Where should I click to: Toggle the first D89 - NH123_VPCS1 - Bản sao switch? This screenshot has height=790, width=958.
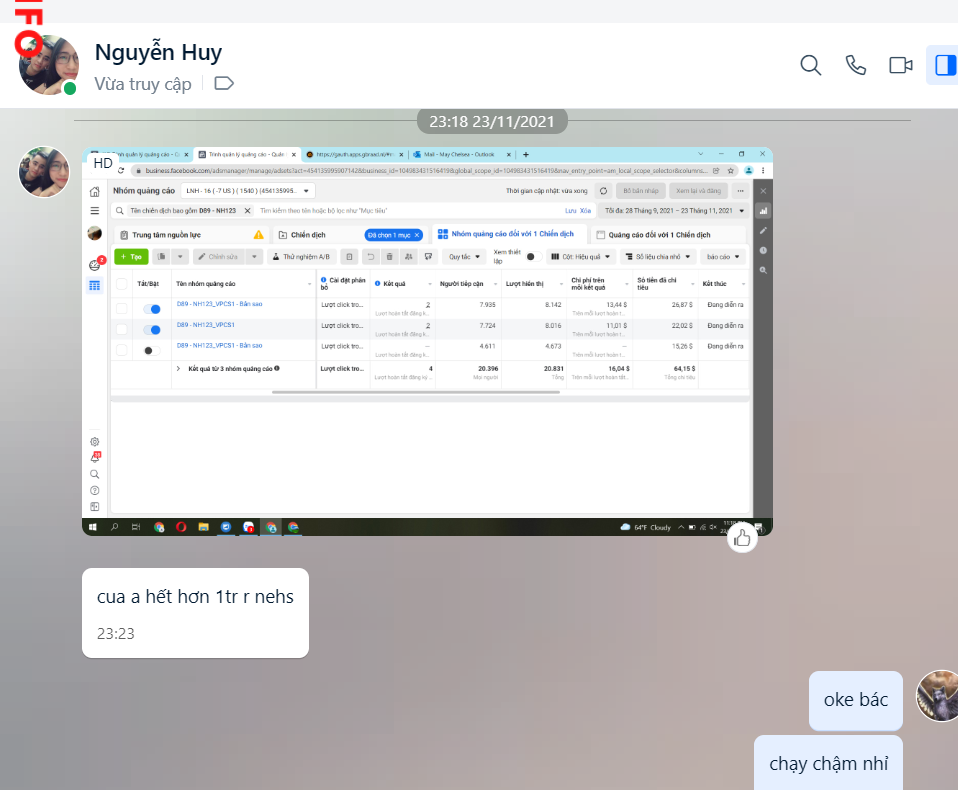[x=152, y=309]
